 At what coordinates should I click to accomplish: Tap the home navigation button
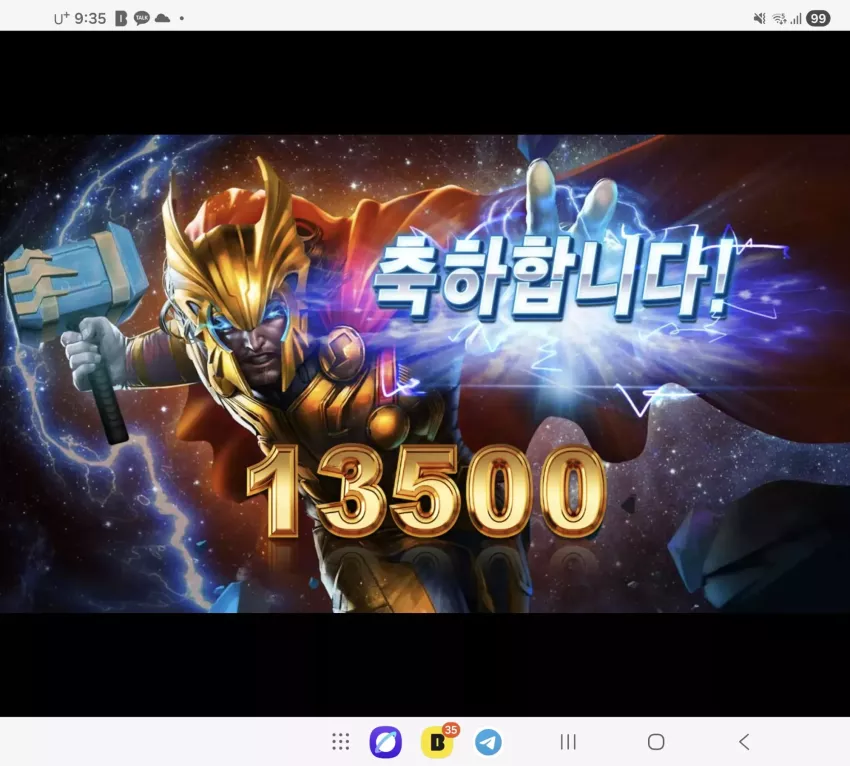(656, 742)
